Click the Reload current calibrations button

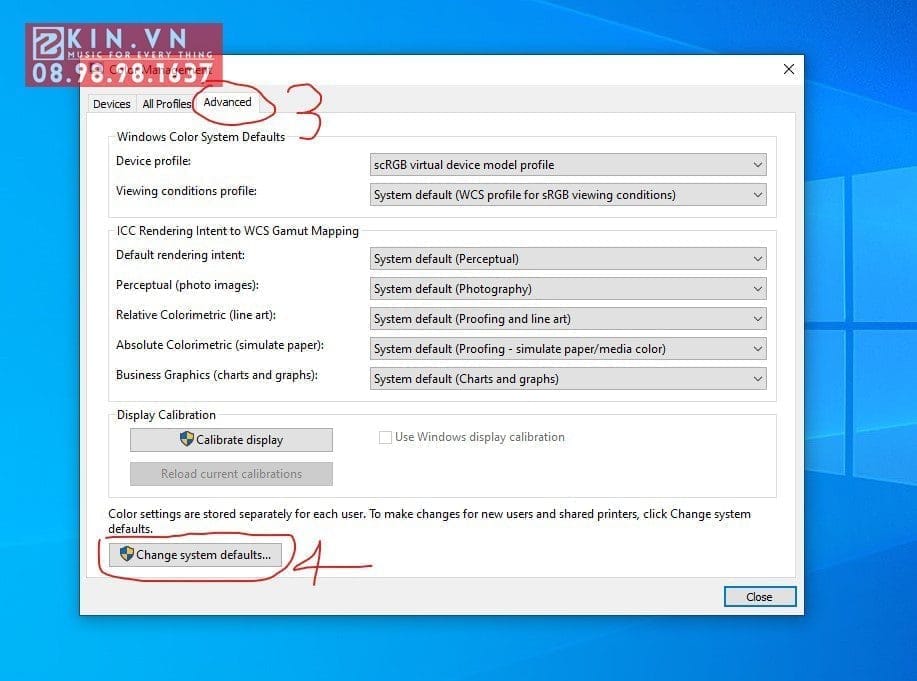pos(231,473)
